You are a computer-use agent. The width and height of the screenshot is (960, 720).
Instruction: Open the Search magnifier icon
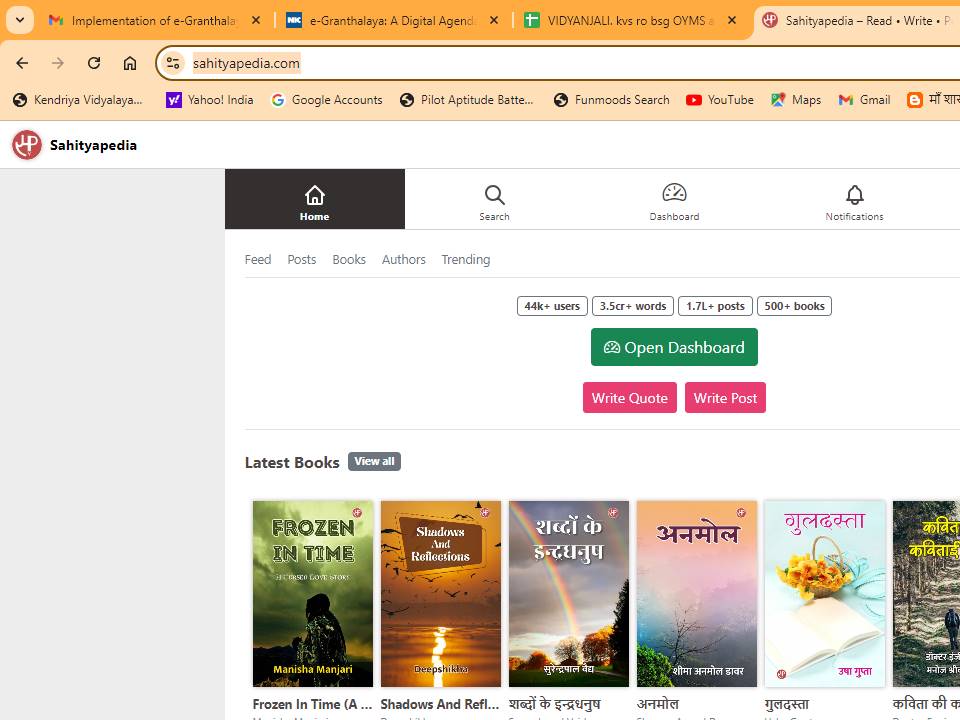coord(494,194)
